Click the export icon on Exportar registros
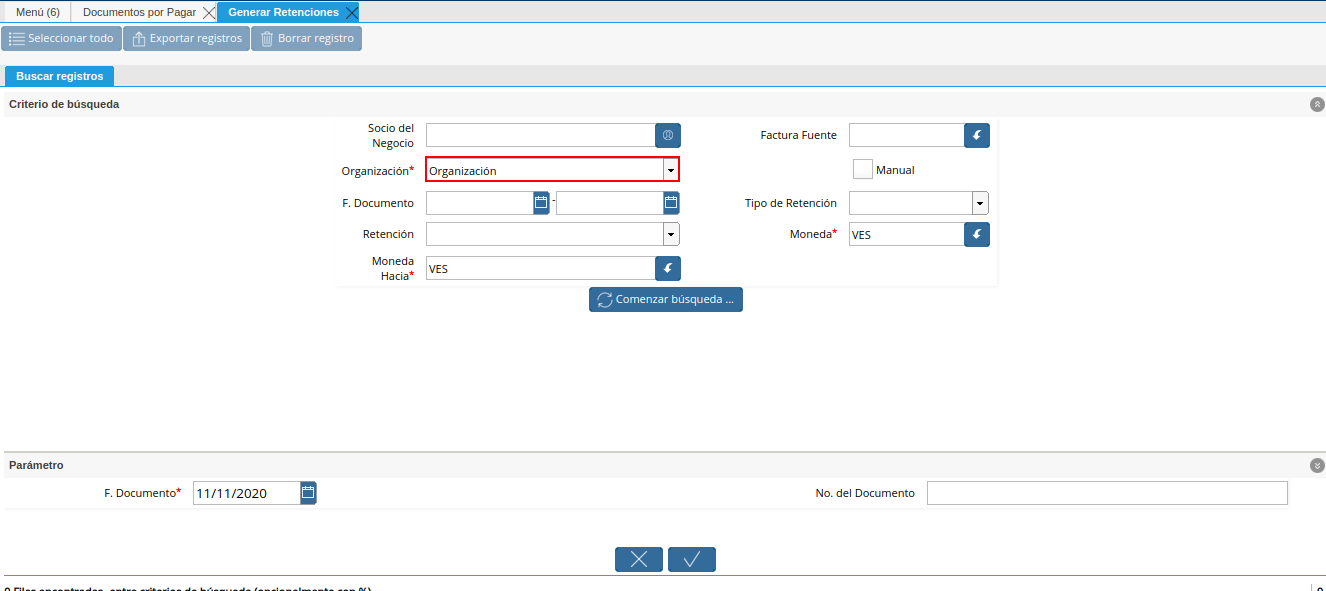The image size is (1326, 591). [137, 38]
